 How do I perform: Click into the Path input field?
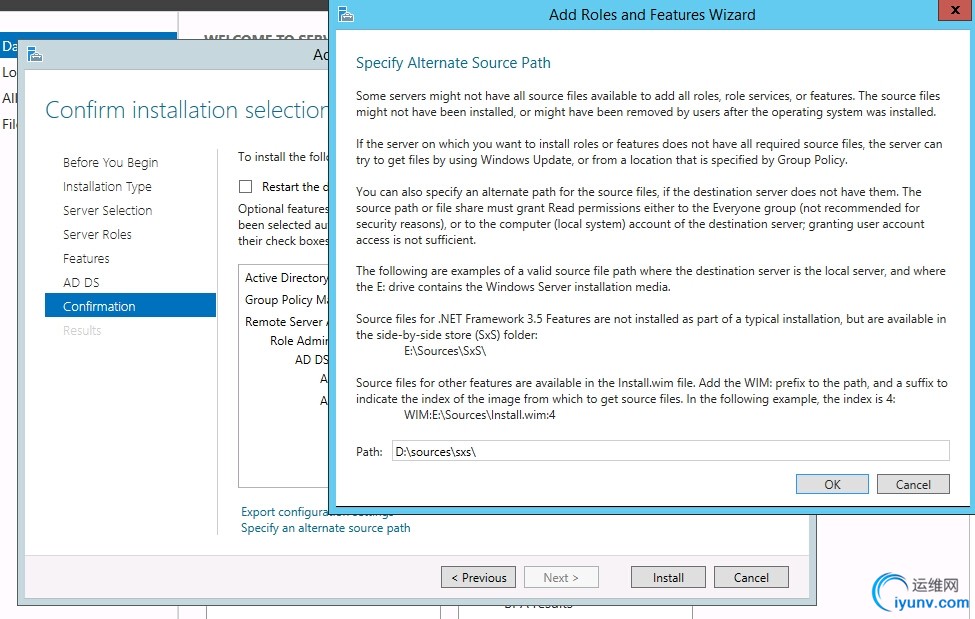point(670,451)
